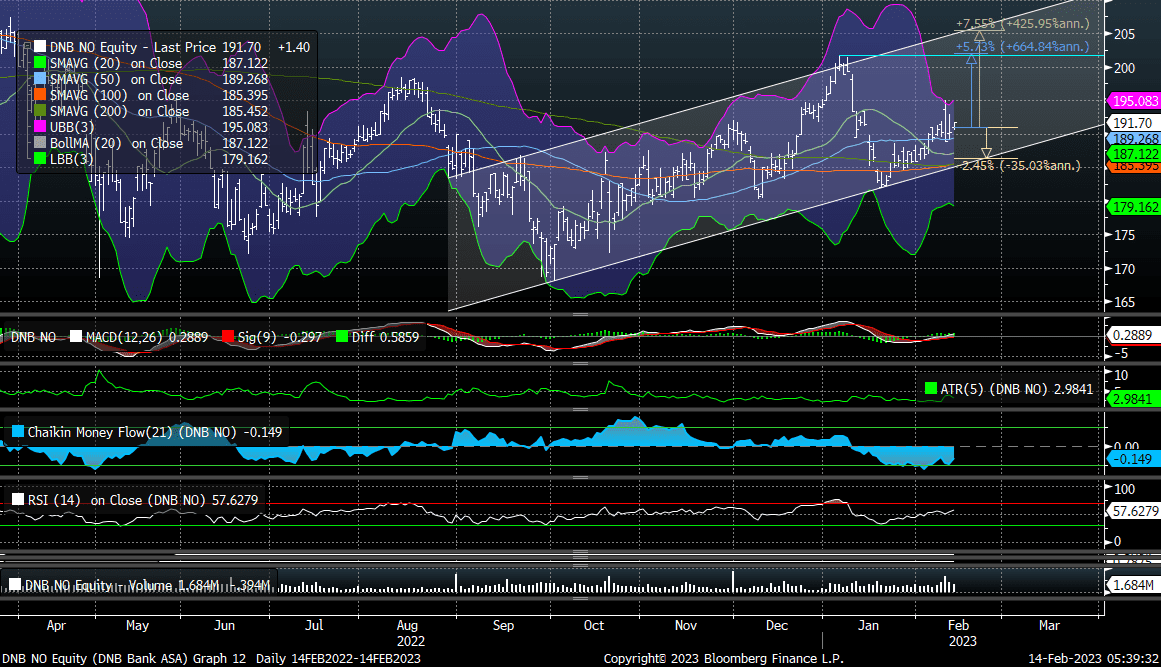Click the 'ATR(5) (DNB NO) 2.9841' label
The width and height of the screenshot is (1161, 667).
coord(1016,389)
